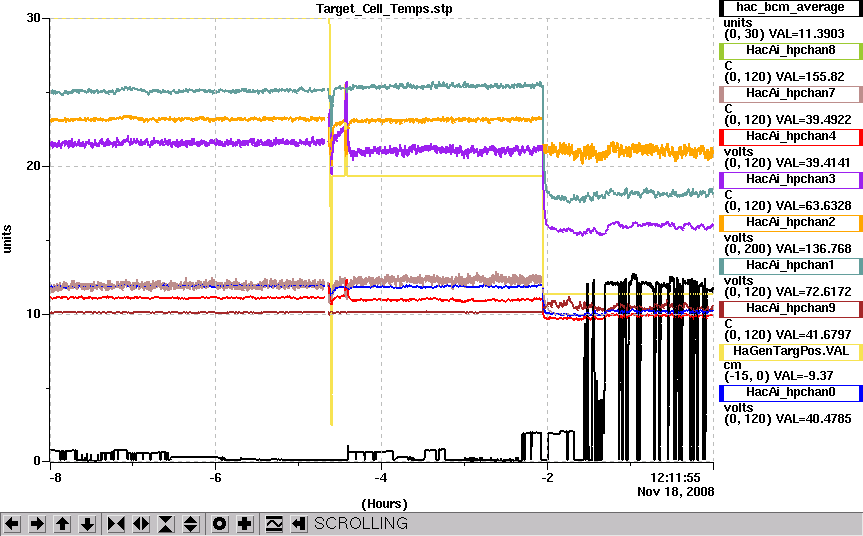The width and height of the screenshot is (863, 536).
Task: Click the VAL=39.4141 readout
Action: coord(813,163)
